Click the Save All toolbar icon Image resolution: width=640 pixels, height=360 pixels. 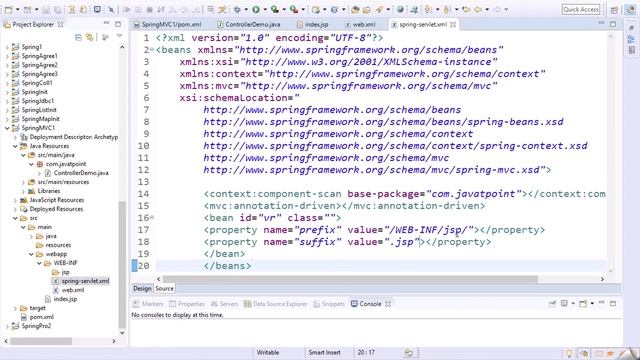point(58,9)
